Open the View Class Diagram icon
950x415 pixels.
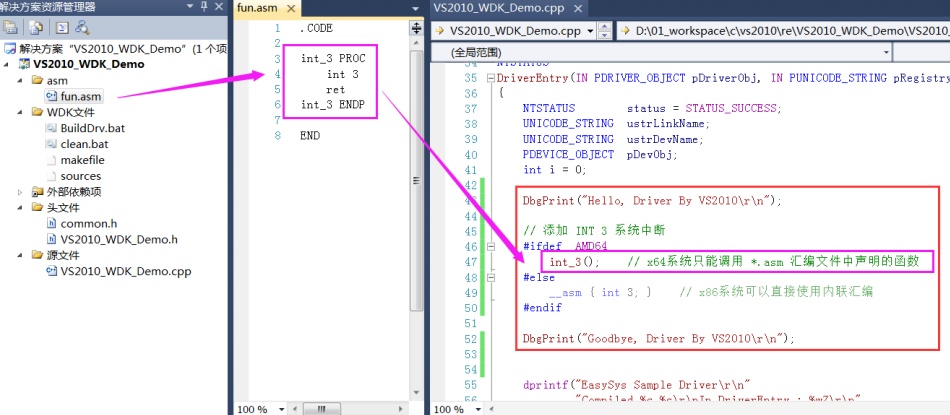coord(82,27)
